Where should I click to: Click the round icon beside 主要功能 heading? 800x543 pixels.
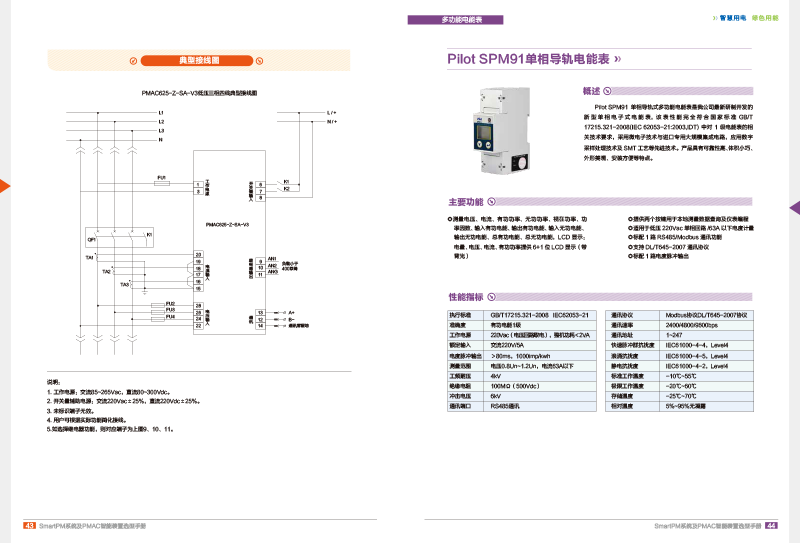click(490, 201)
